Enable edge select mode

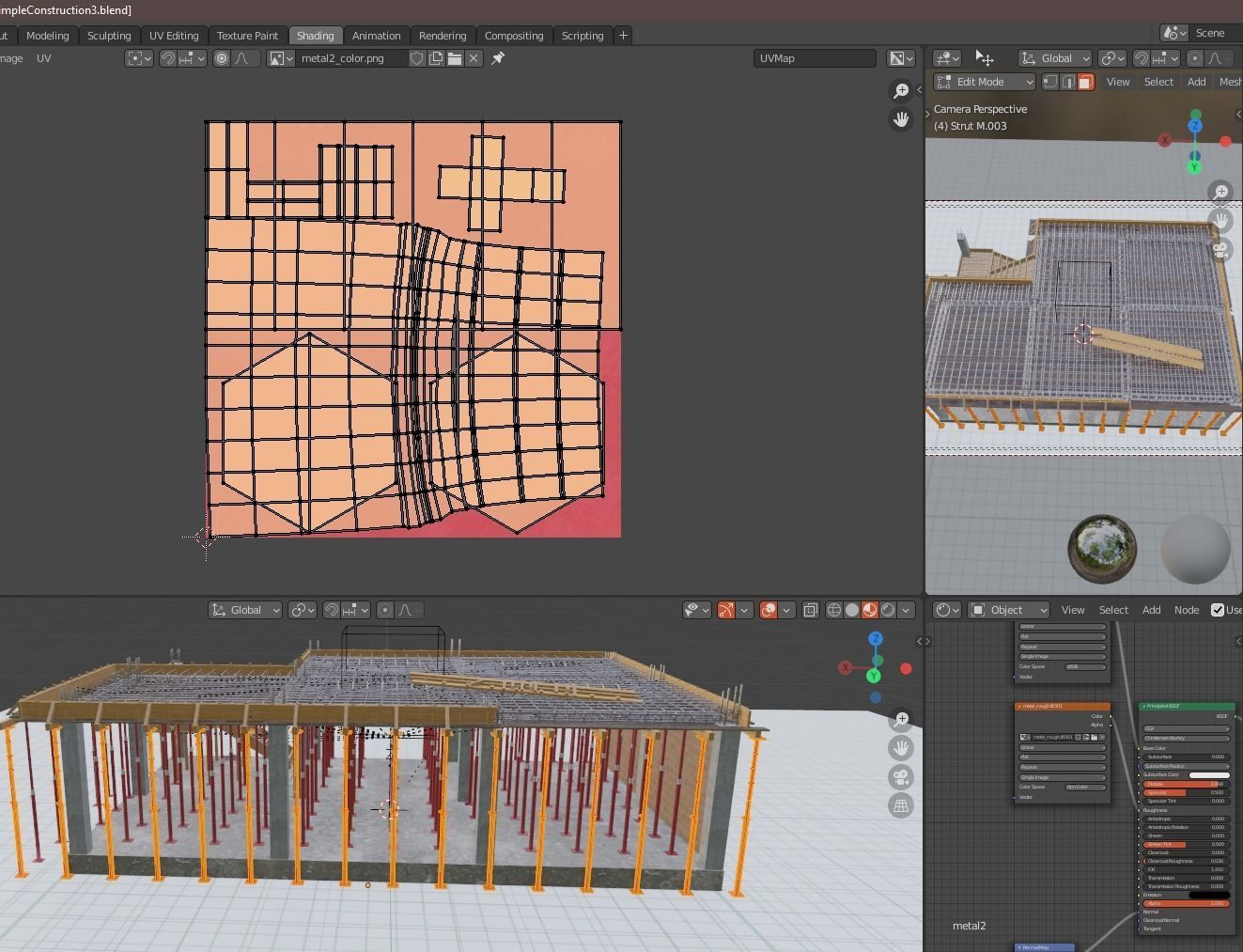[x=1068, y=82]
